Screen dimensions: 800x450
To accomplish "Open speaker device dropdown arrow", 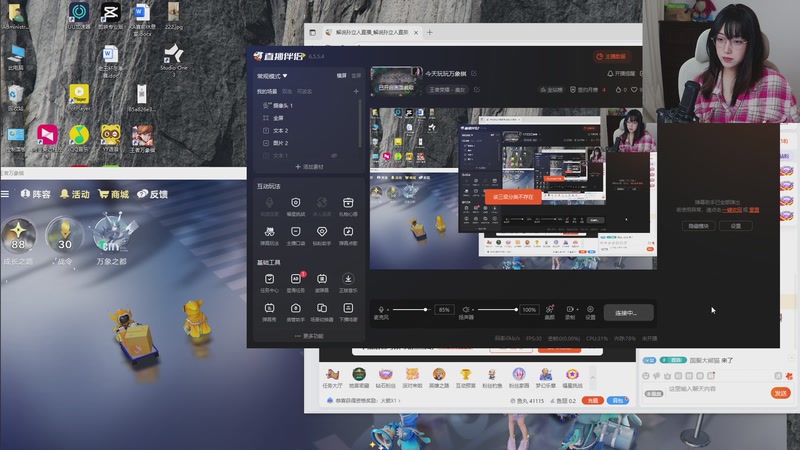I will [x=473, y=310].
